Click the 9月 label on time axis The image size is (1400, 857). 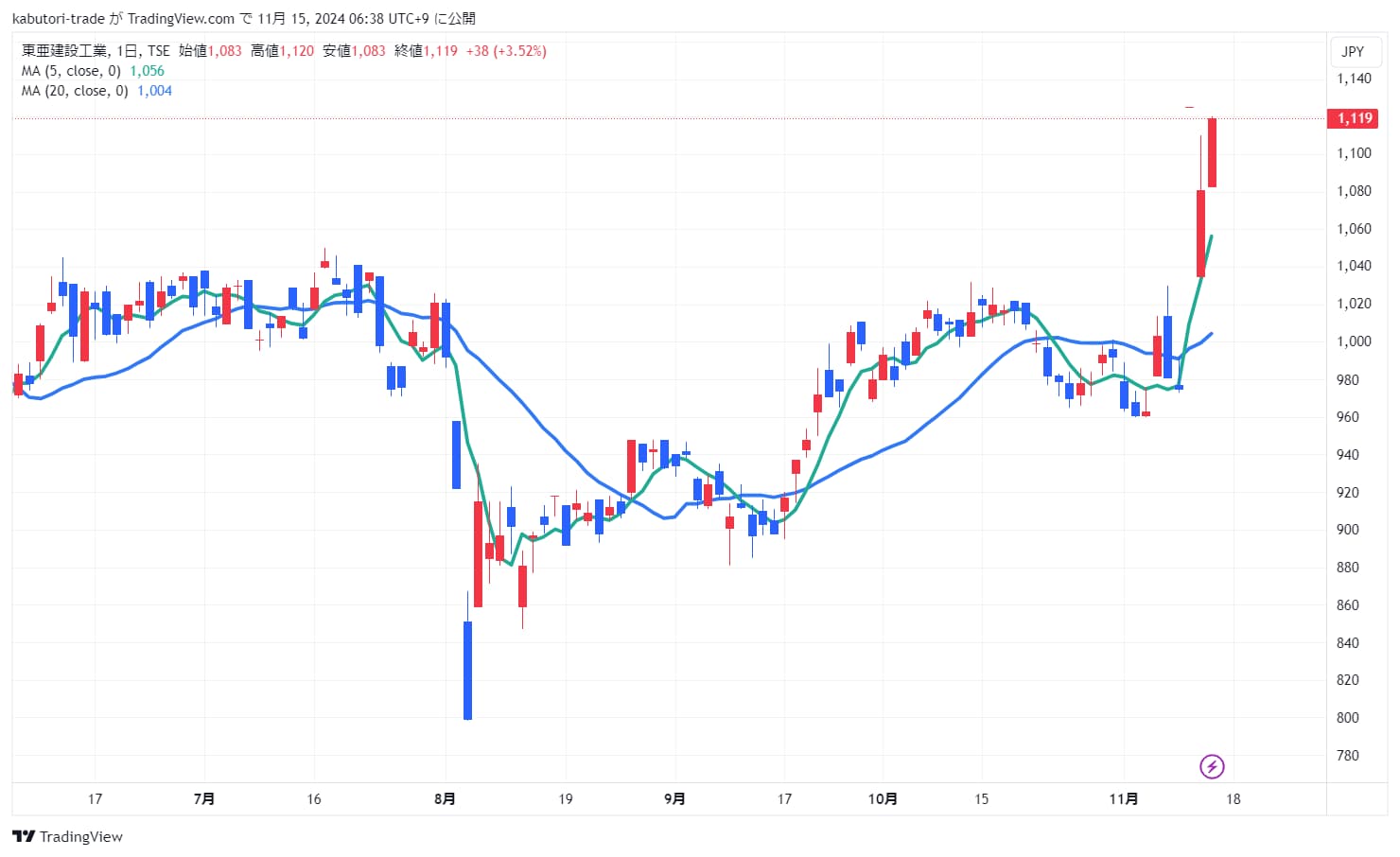click(x=674, y=799)
